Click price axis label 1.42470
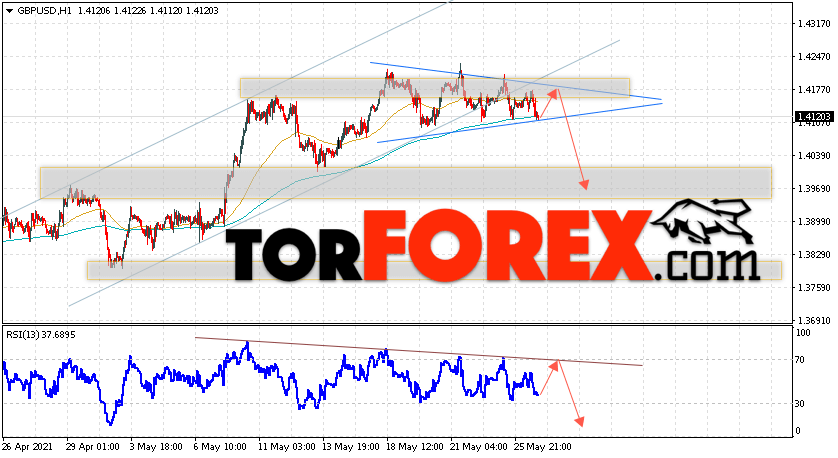 [x=814, y=57]
